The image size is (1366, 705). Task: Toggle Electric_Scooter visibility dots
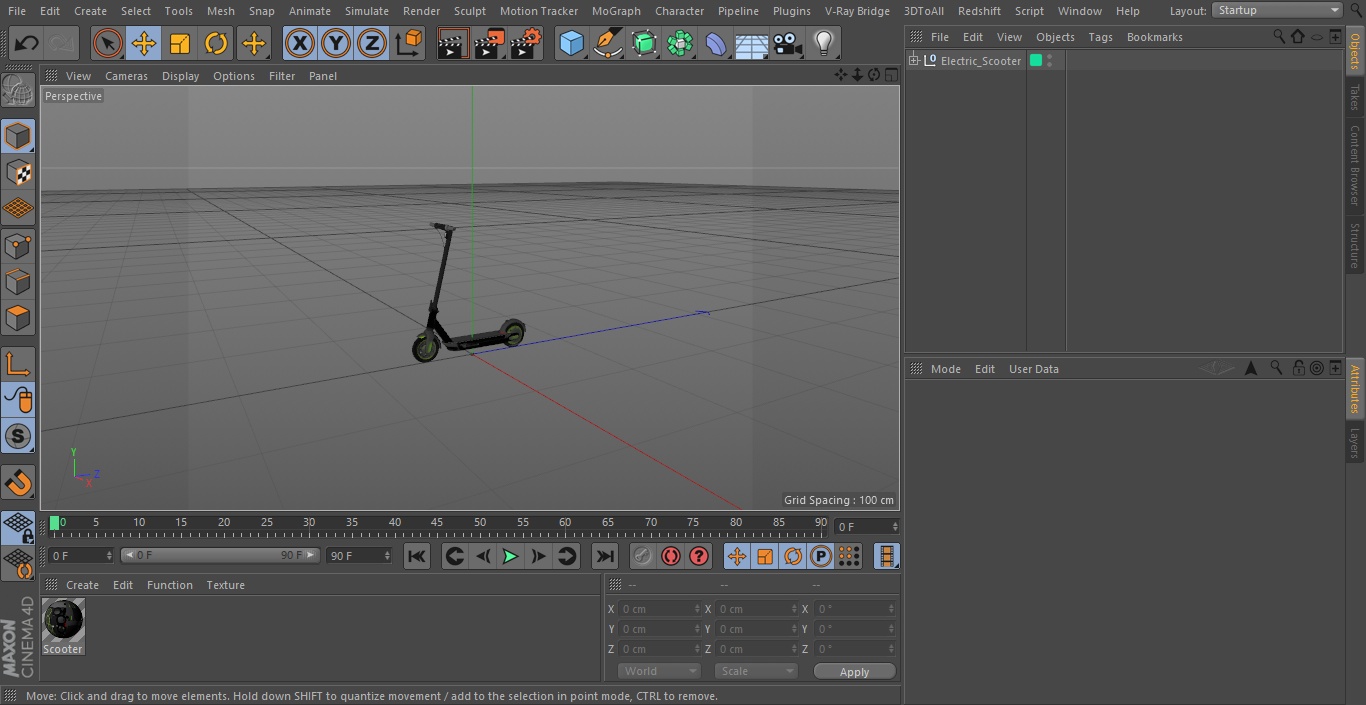[x=1049, y=61]
